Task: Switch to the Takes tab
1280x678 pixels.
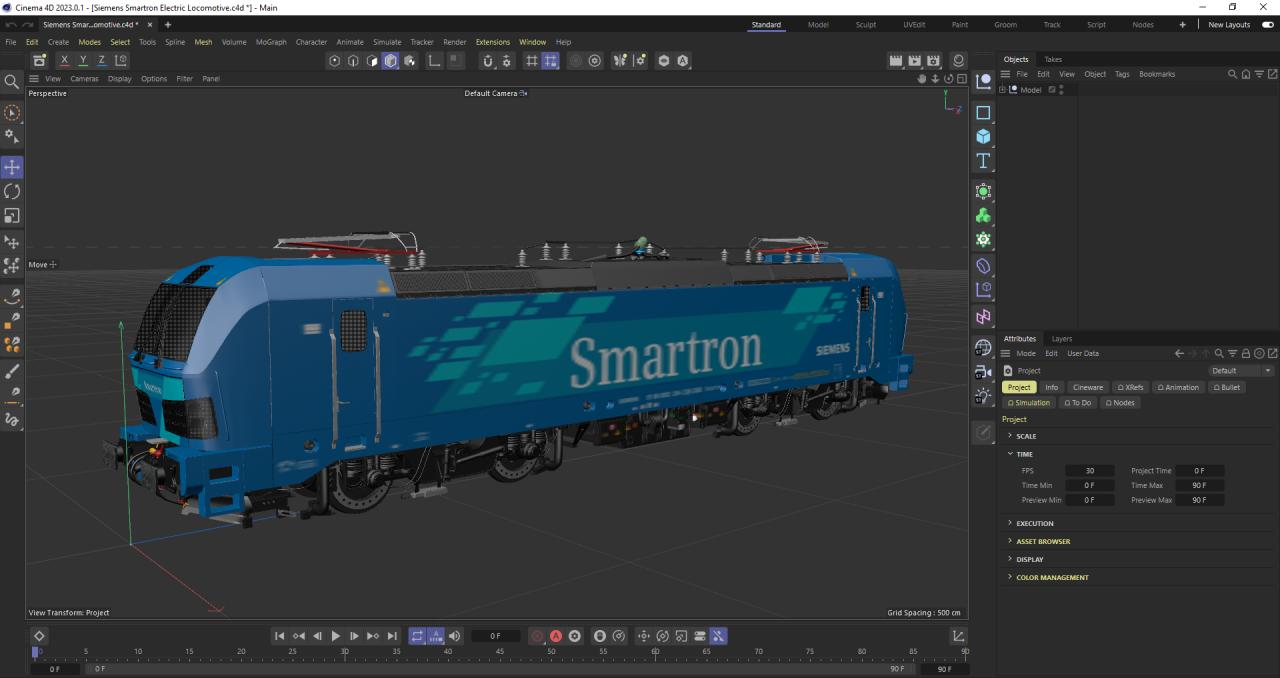Action: coord(1053,59)
